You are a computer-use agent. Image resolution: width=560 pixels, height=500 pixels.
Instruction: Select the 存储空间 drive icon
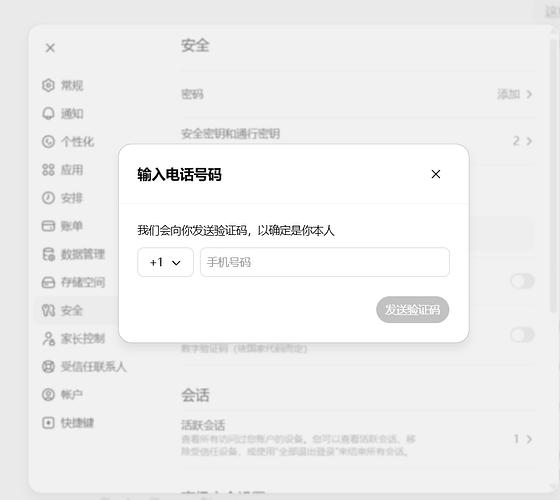[48, 282]
